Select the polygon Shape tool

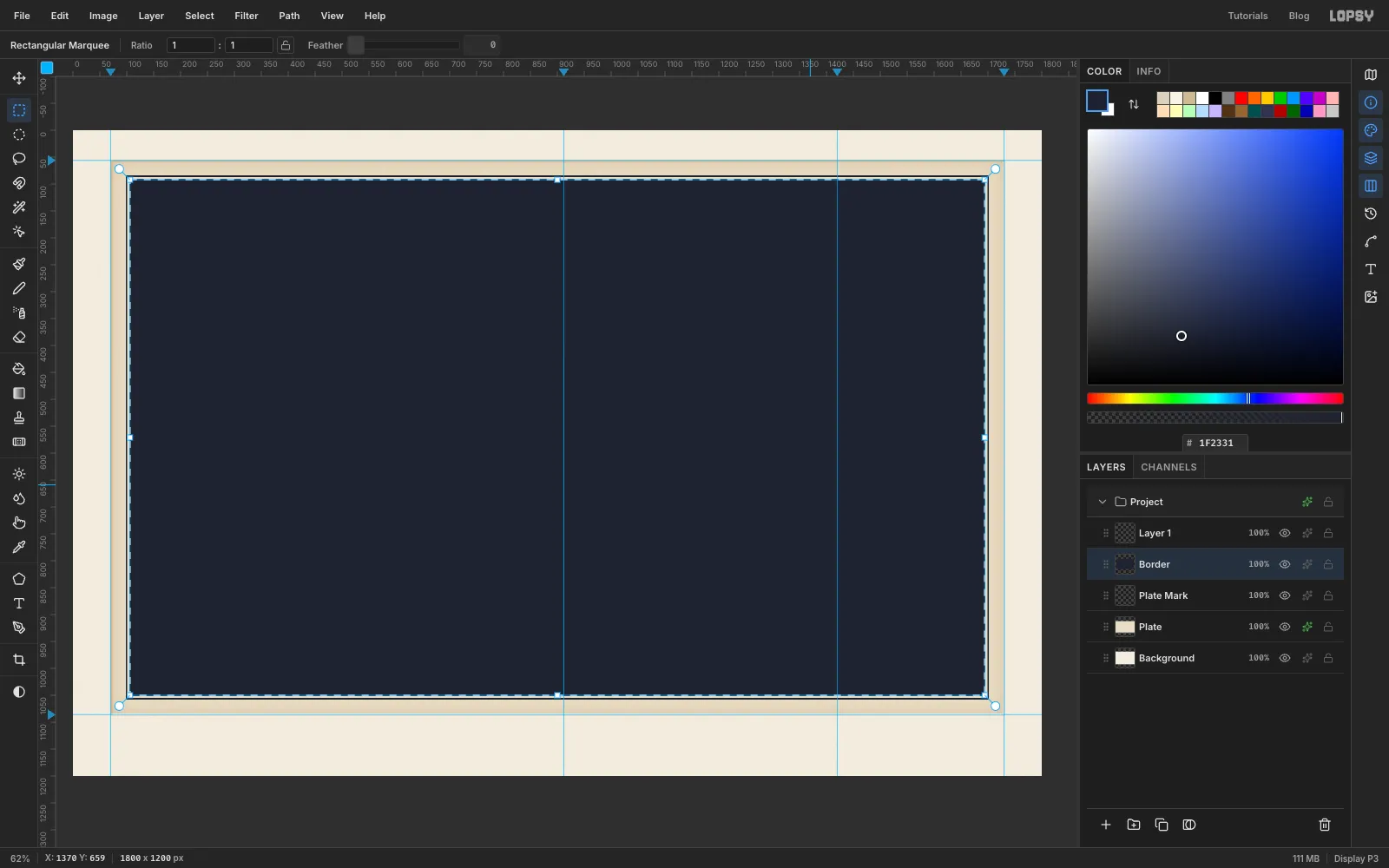tap(19, 579)
